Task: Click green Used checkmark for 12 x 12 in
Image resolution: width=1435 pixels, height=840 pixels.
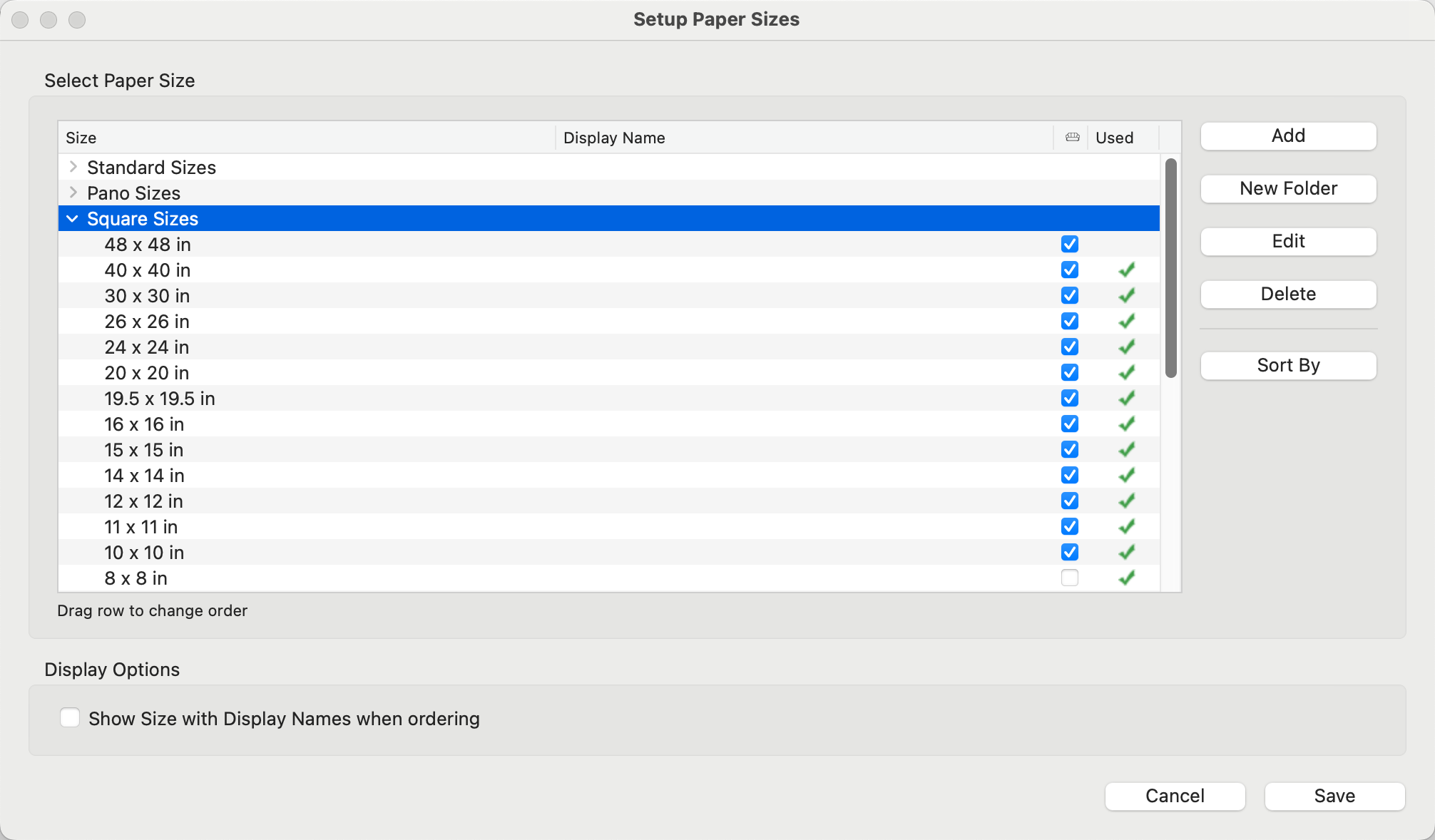Action: pos(1126,501)
